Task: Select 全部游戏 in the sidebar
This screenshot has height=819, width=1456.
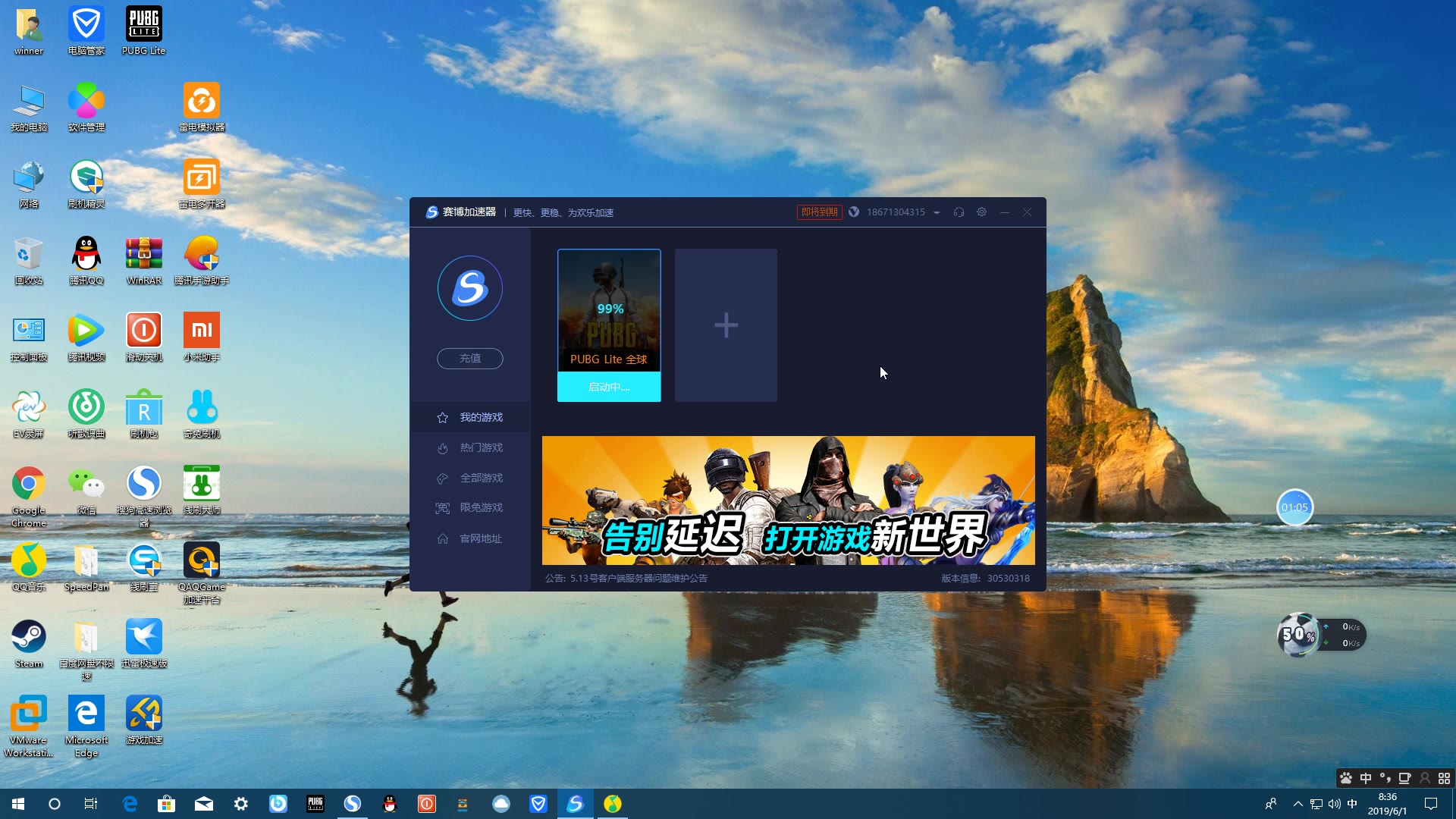Action: coord(470,478)
